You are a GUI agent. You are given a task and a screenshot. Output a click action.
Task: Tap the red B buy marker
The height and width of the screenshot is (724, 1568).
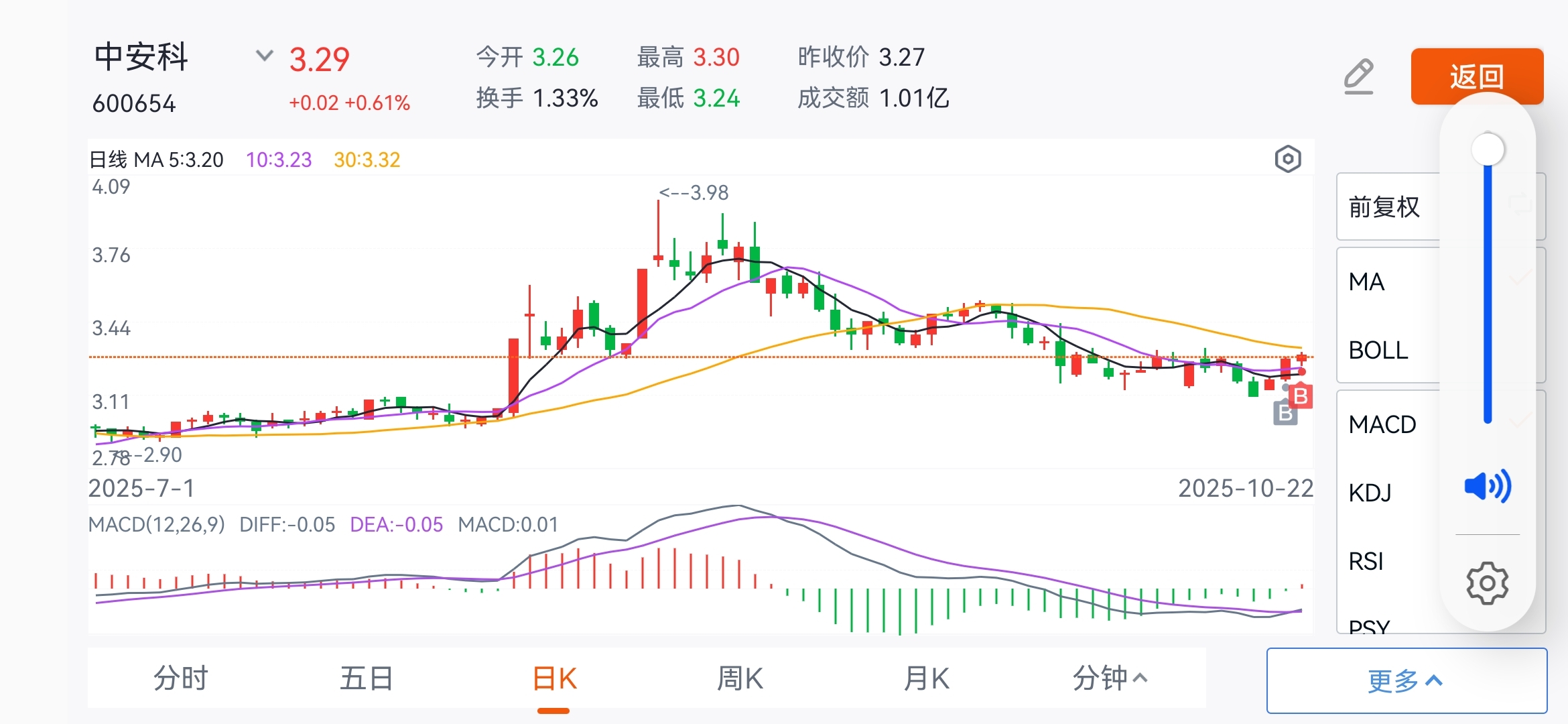1301,397
